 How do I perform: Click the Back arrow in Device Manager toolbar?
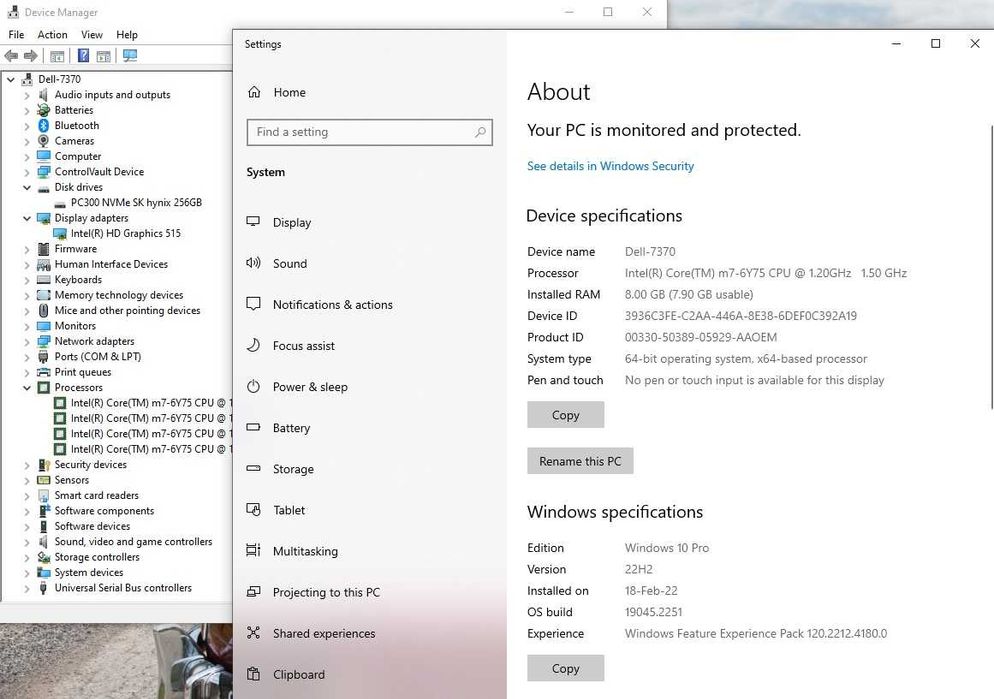point(11,56)
